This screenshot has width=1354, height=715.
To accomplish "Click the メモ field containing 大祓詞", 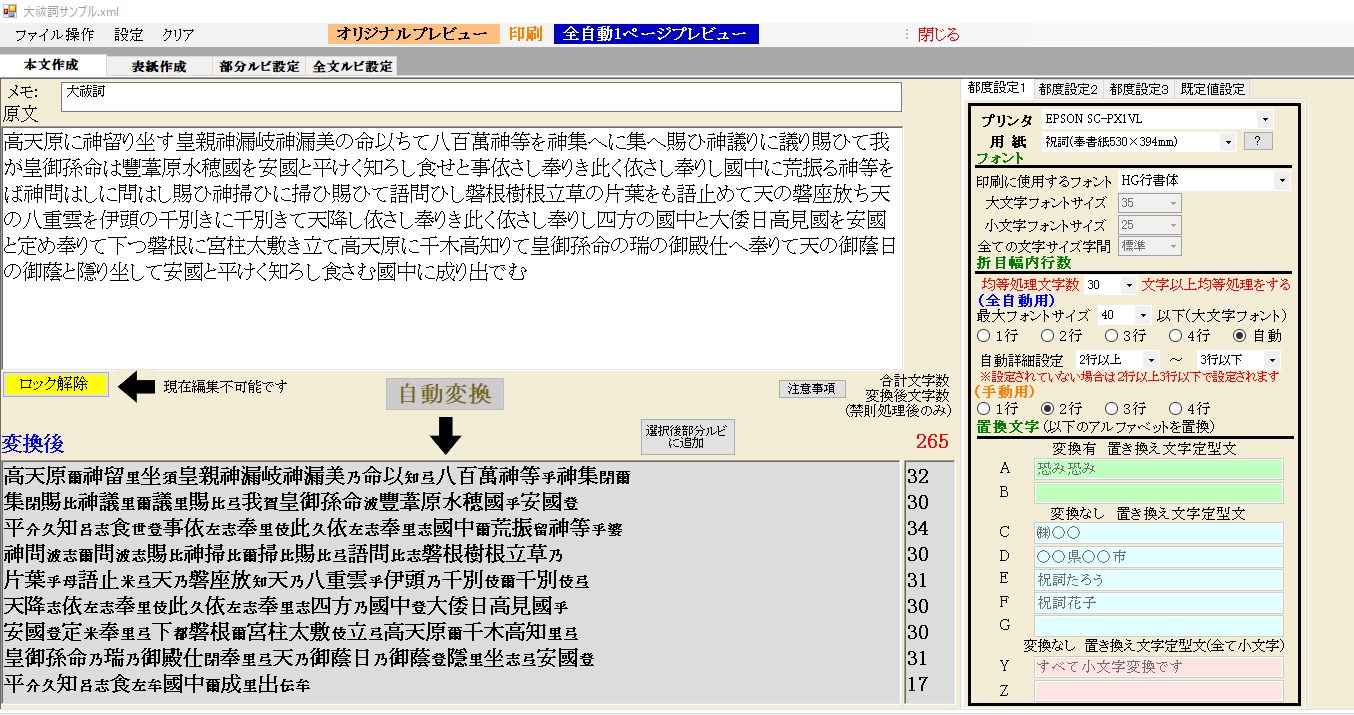I will 481,97.
